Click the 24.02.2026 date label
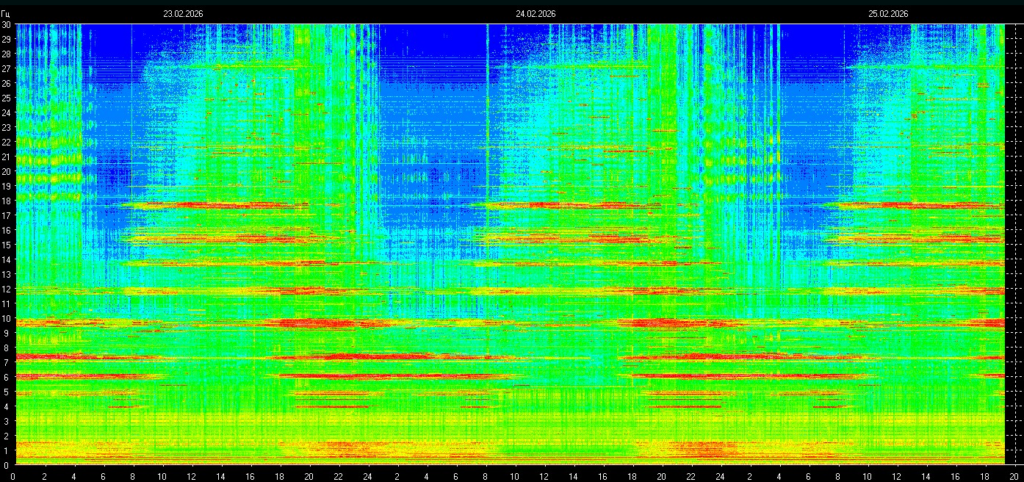This screenshot has width=1024, height=482. point(535,14)
